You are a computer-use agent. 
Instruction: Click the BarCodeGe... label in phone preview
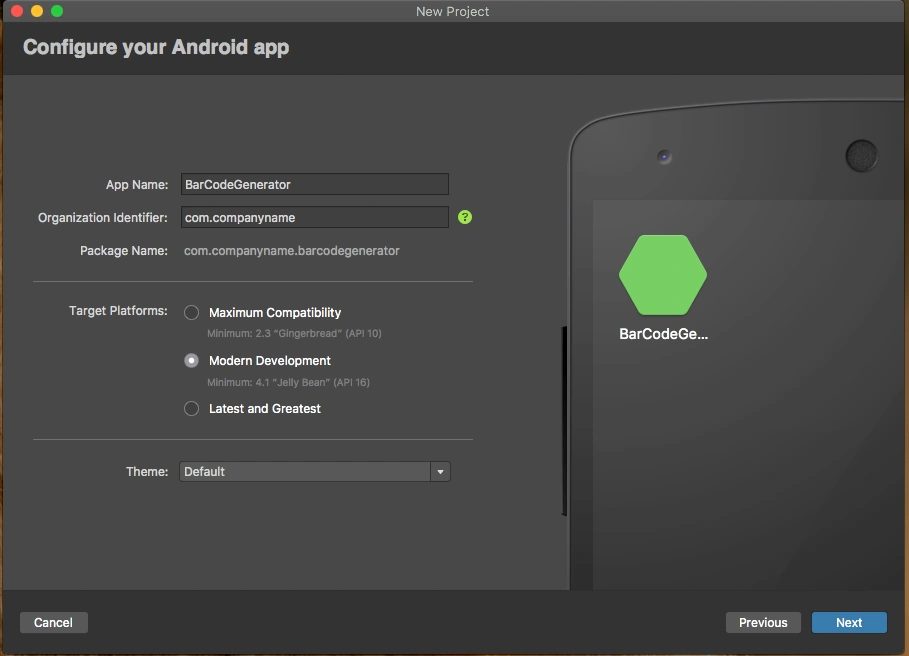click(x=663, y=334)
